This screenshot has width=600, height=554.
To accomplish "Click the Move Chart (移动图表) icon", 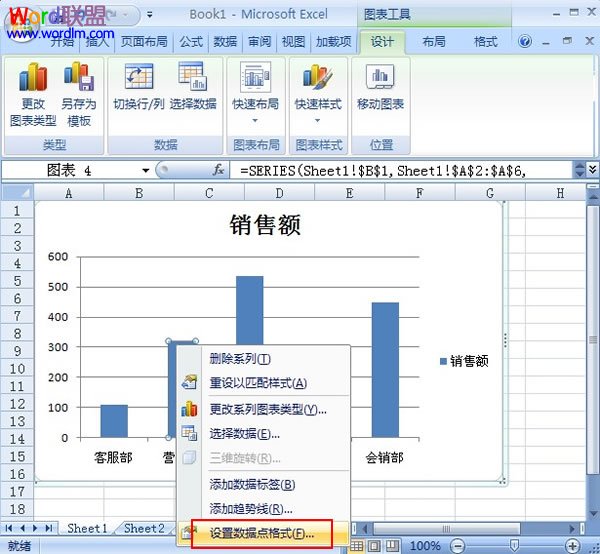I will [x=380, y=76].
